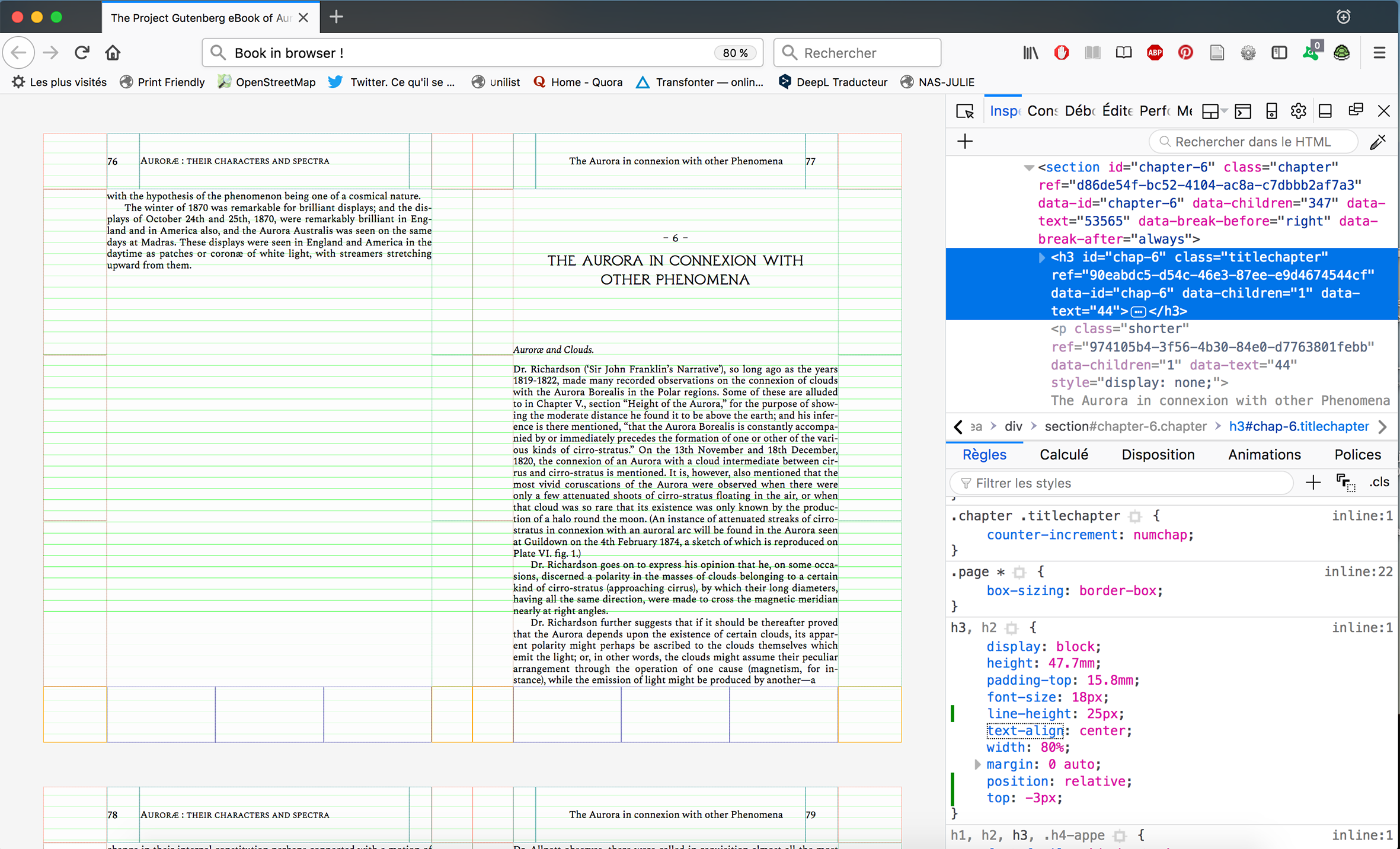
Task: Reset the 80 % zoom indicator
Action: click(735, 53)
